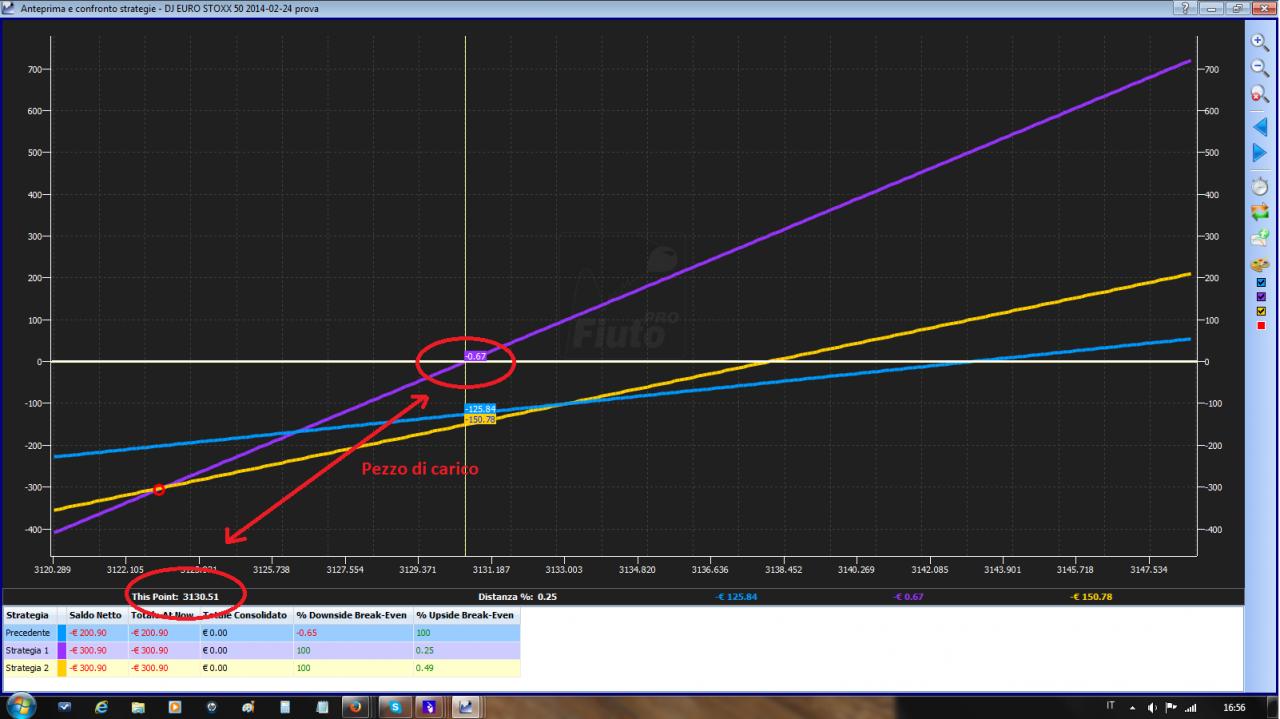
Task: Toggle the yellow strategy line checkbox
Action: 1260,311
